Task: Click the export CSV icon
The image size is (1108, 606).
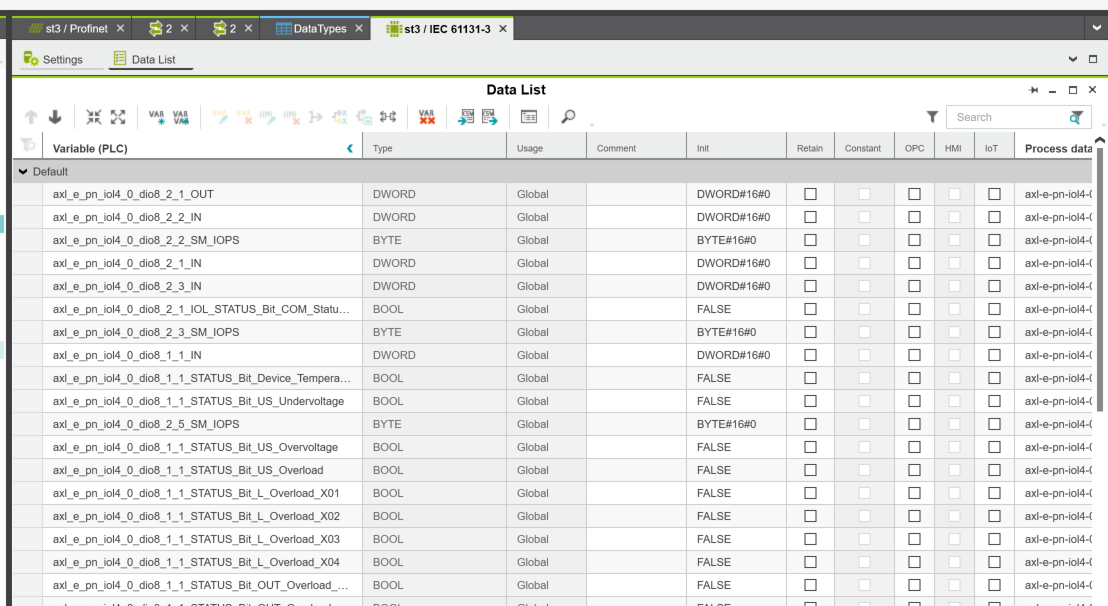Action: click(x=490, y=117)
